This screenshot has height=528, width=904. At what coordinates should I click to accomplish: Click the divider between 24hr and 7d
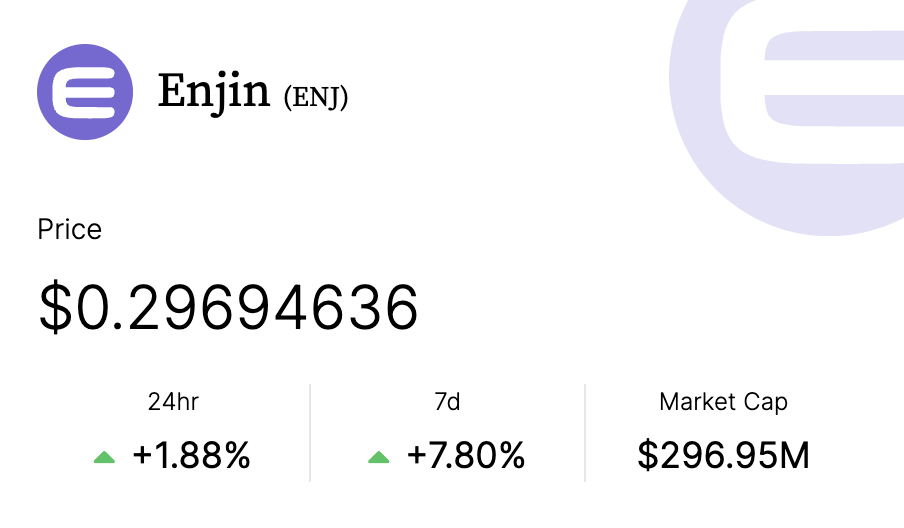click(x=310, y=433)
